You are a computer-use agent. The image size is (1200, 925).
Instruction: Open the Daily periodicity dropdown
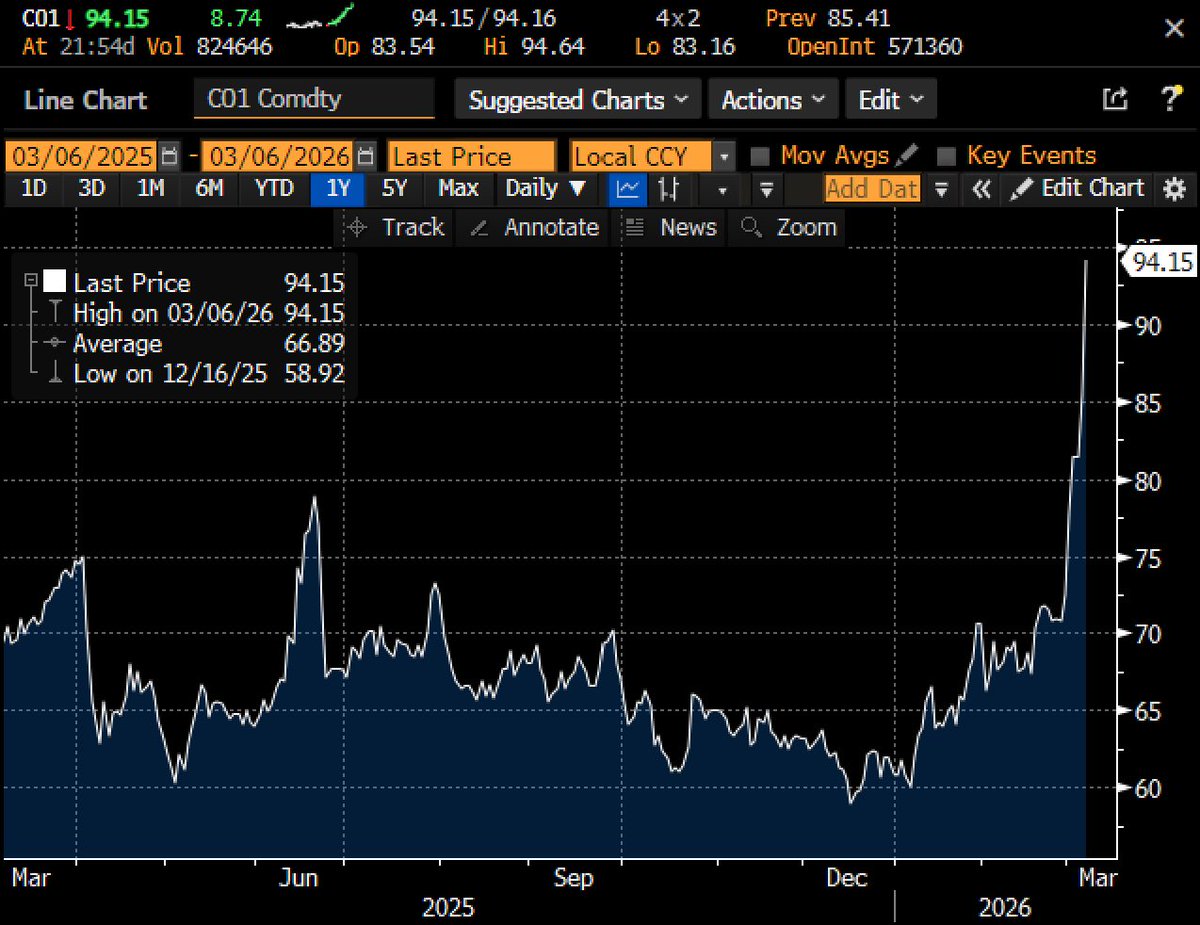[546, 188]
